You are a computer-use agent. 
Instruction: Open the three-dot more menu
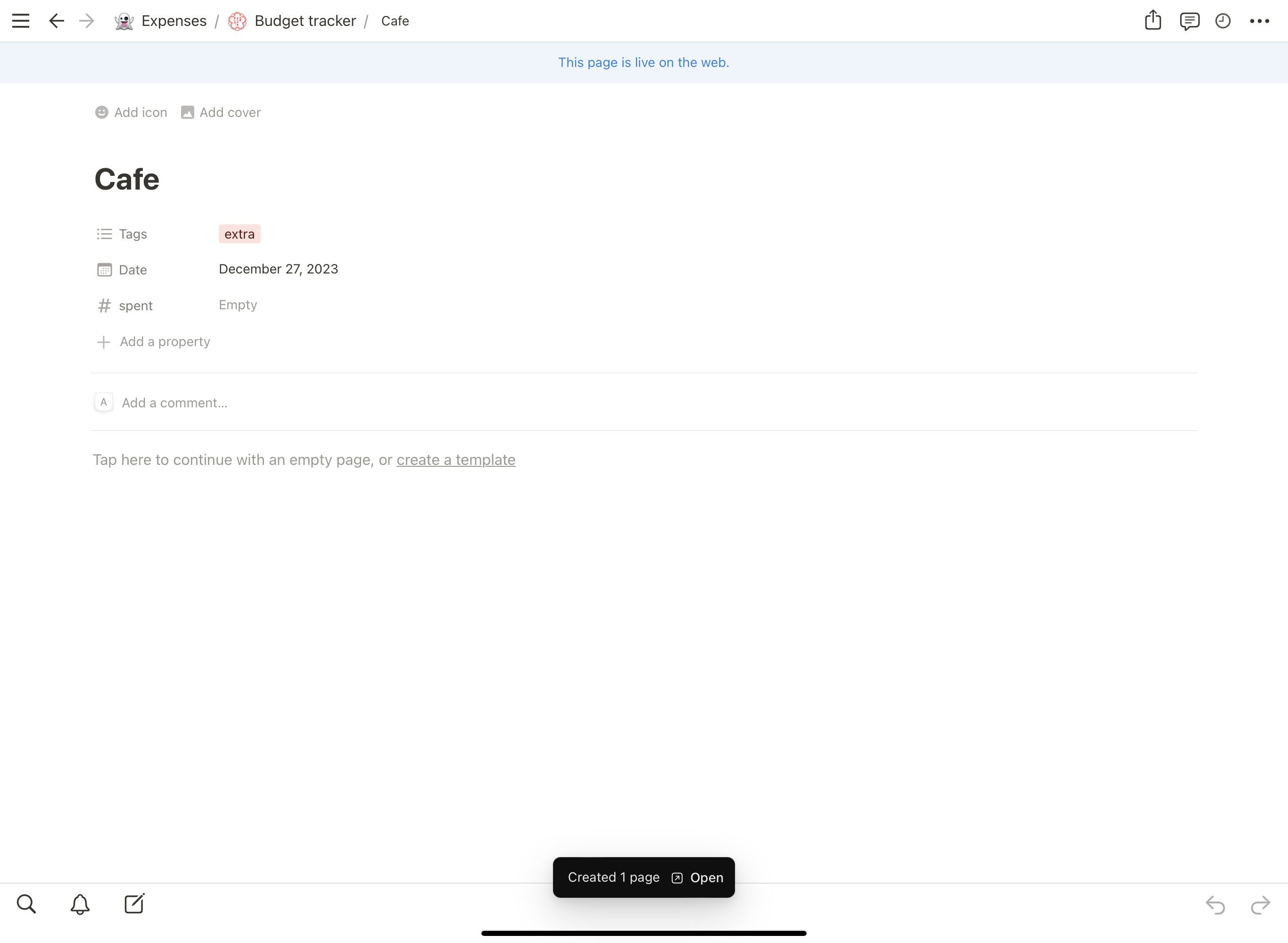coord(1259,21)
